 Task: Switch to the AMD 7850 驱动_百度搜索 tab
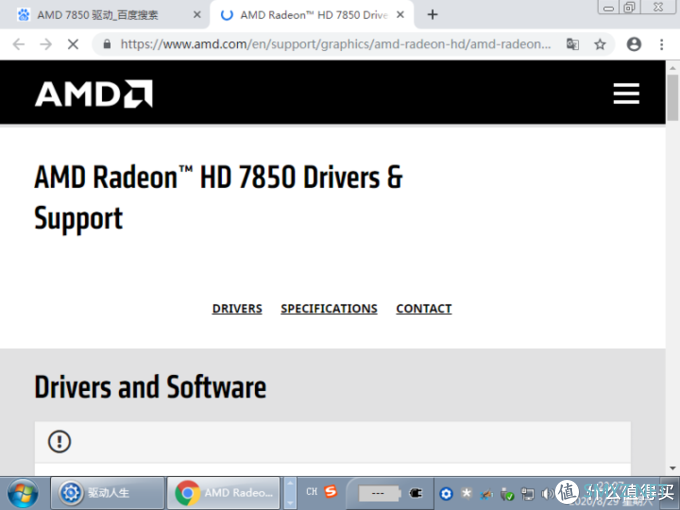click(98, 15)
